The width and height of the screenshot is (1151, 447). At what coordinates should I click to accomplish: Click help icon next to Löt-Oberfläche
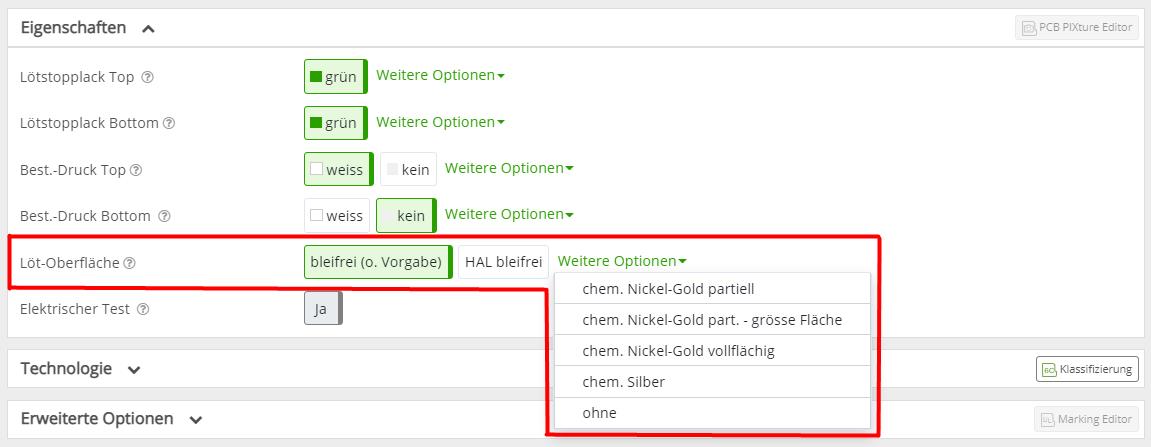tap(129, 263)
